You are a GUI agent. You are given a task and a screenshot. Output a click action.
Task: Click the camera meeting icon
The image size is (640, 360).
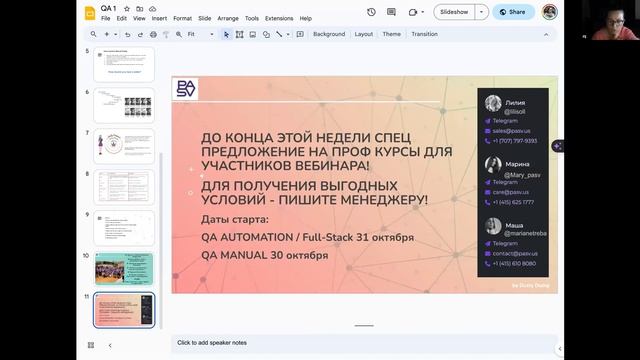(x=413, y=12)
